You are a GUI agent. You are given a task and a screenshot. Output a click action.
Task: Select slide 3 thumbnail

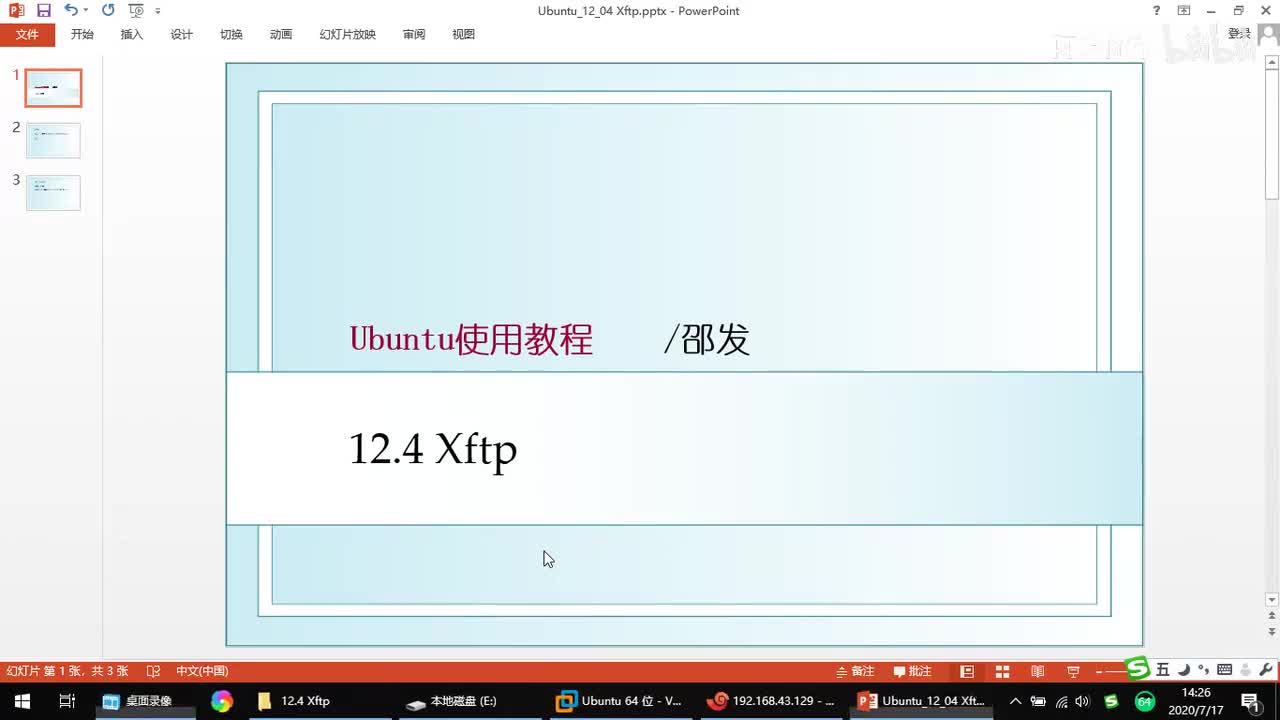(x=53, y=192)
